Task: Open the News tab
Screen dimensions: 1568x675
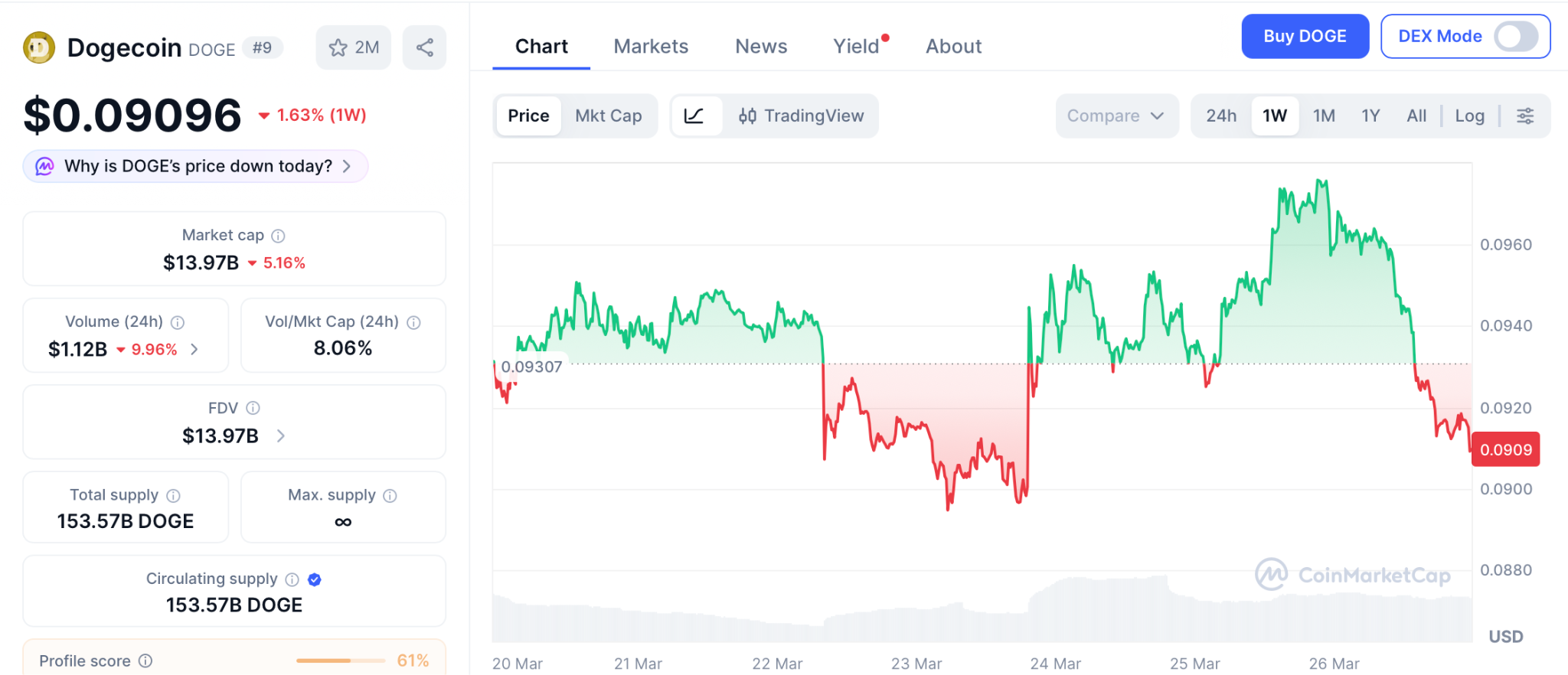Action: pos(761,47)
